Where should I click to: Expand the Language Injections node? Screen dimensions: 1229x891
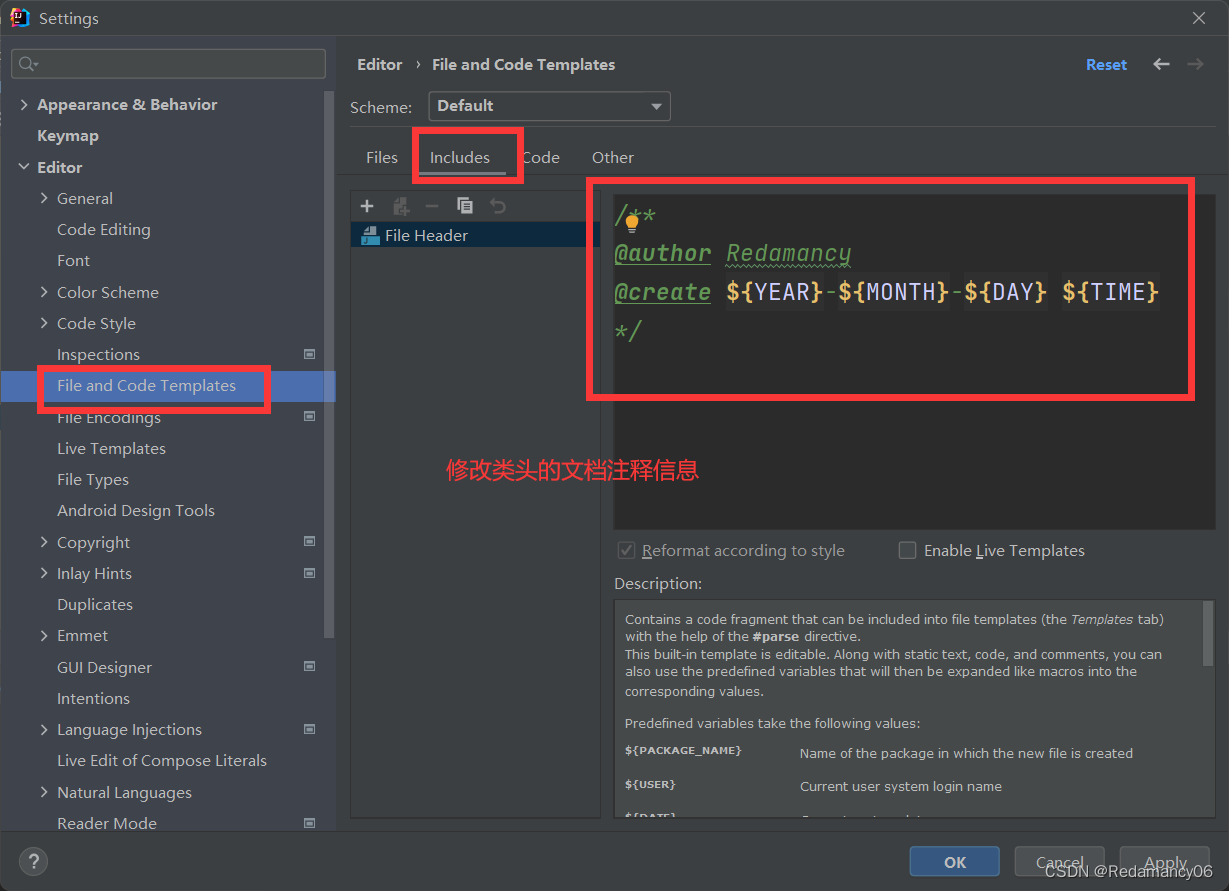[x=44, y=729]
